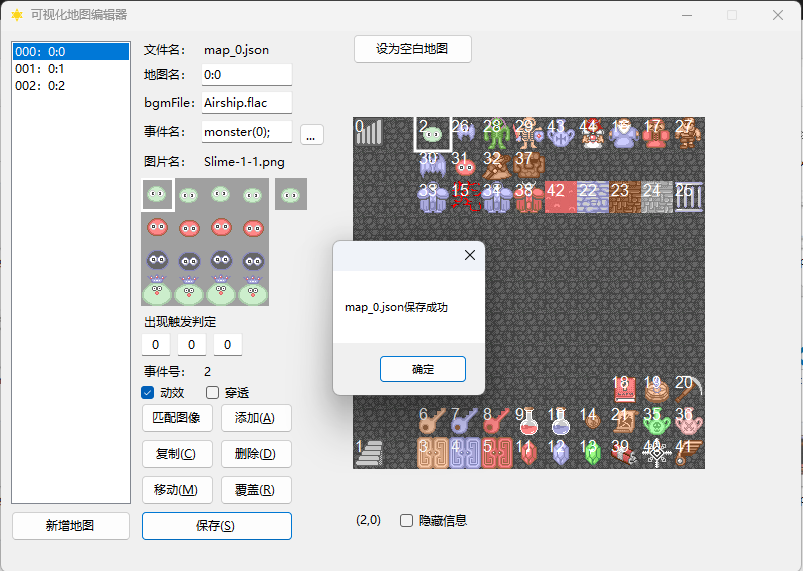Viewport: 803px width, 571px height.
Task: Click 匹配图像 button
Action: [x=177, y=418]
